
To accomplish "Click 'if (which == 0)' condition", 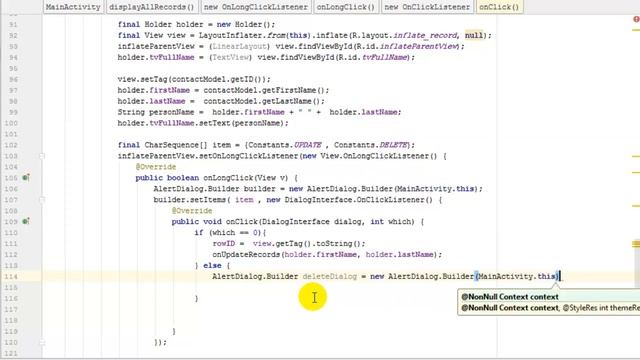I will (x=228, y=233).
